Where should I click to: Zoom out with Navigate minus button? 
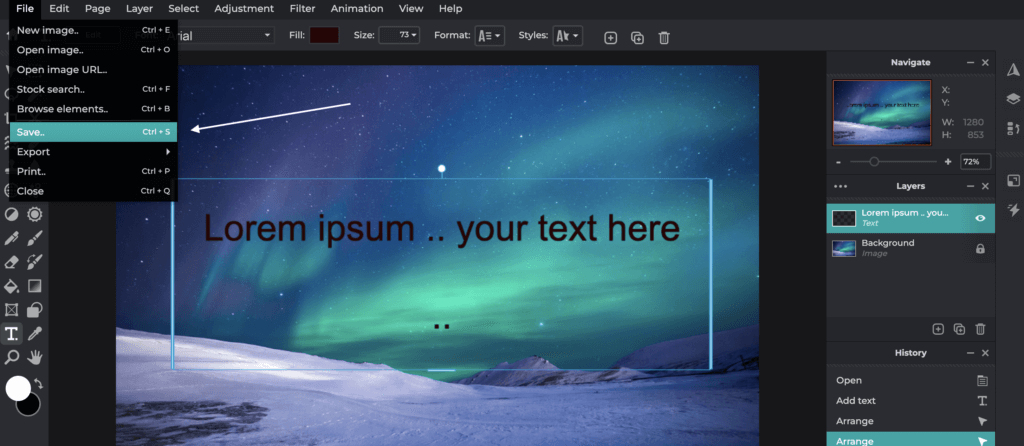pyautogui.click(x=839, y=162)
